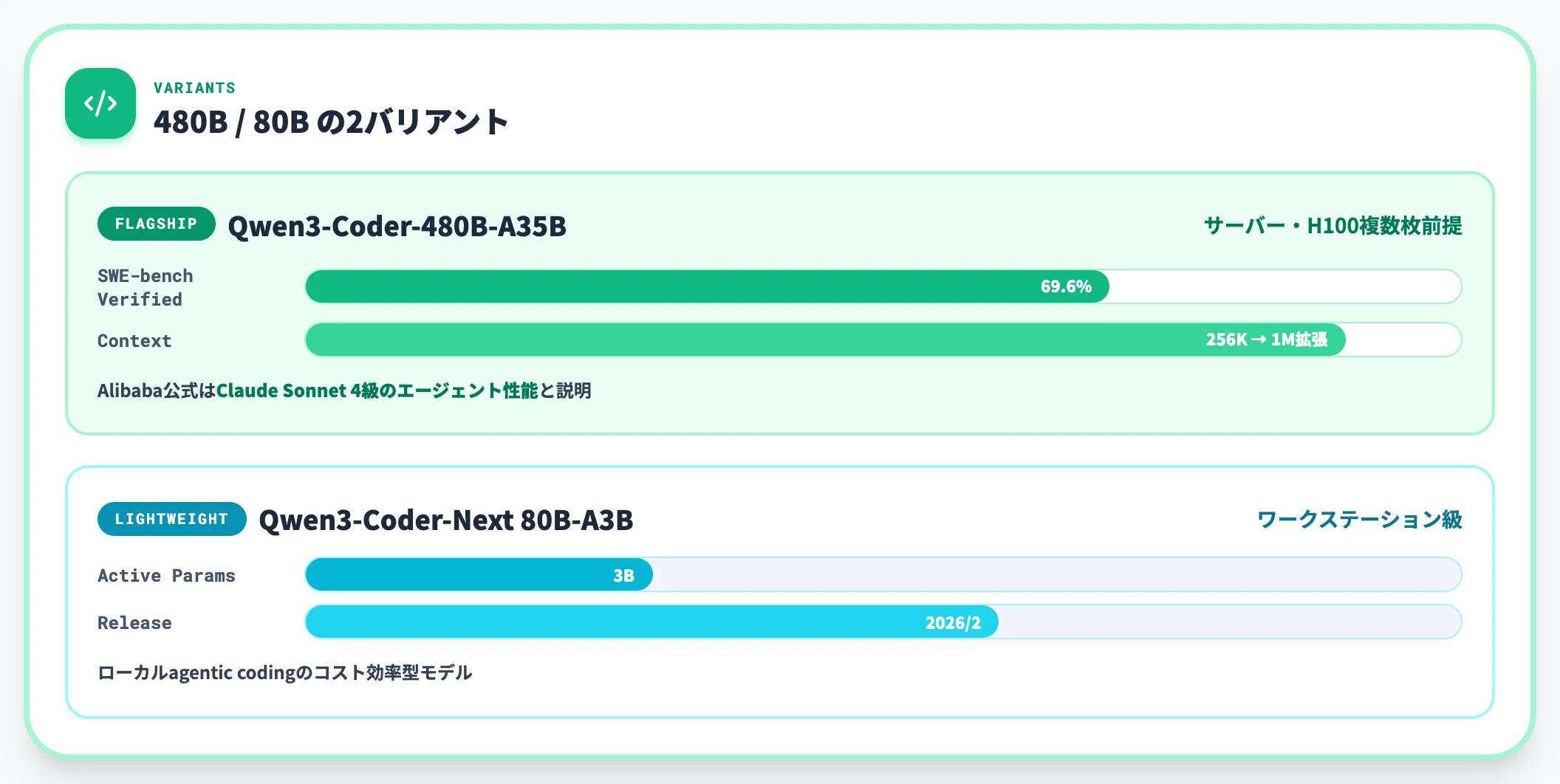Click the 256K → 1M拡張 label

[x=1267, y=340]
